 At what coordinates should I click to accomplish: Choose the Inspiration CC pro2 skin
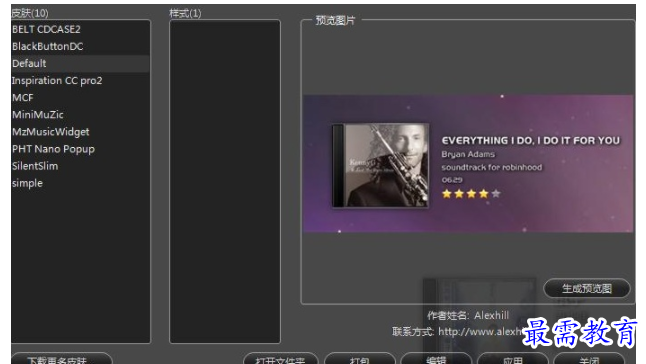[80, 81]
